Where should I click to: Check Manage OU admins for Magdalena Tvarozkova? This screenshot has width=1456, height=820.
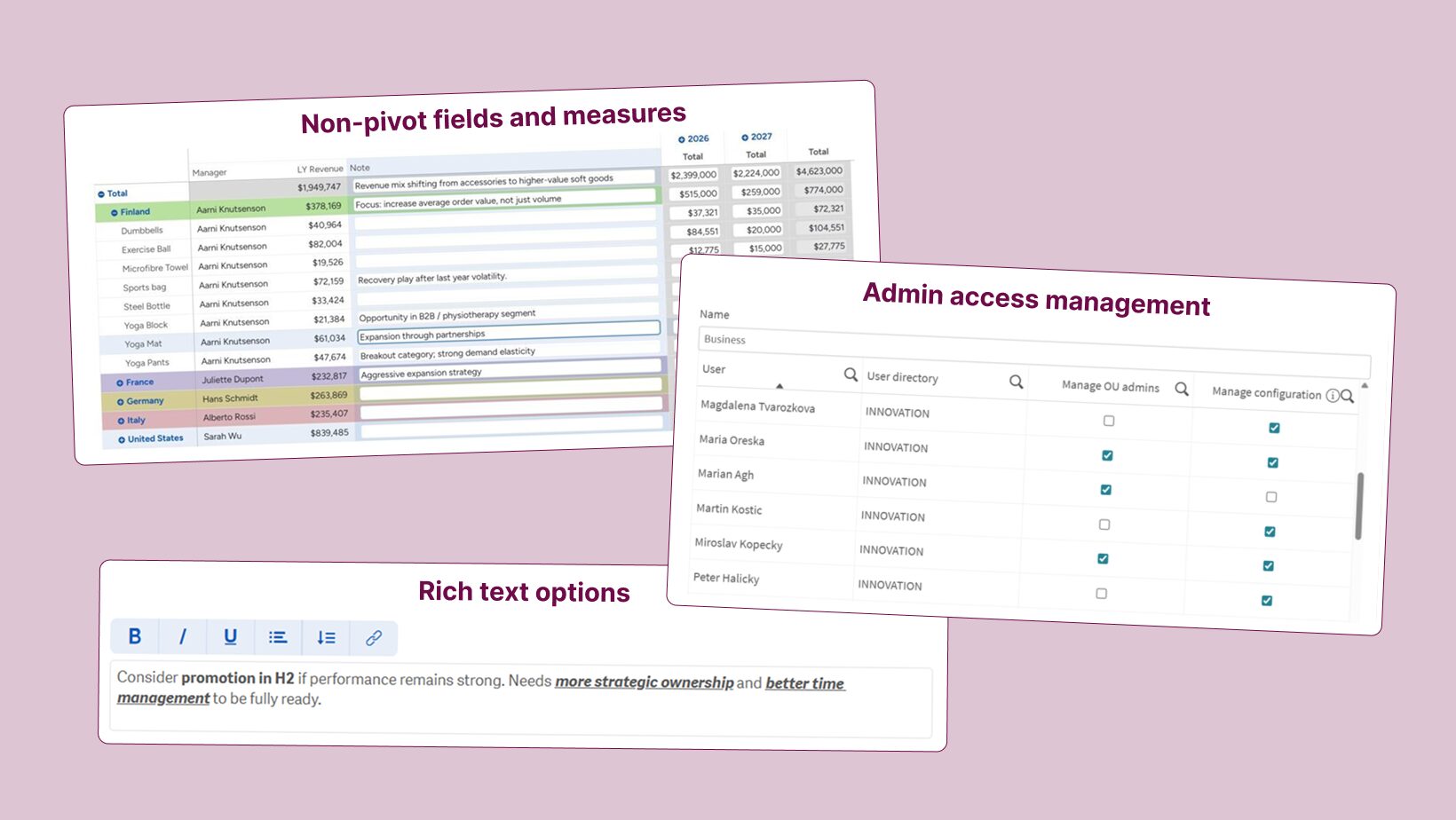point(1109,421)
